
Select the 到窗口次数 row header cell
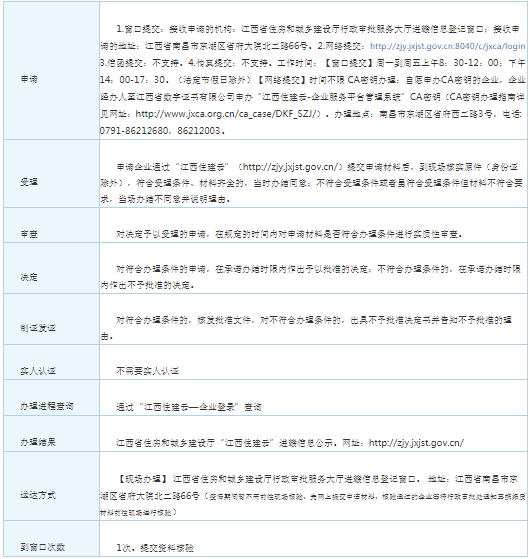coord(51,539)
